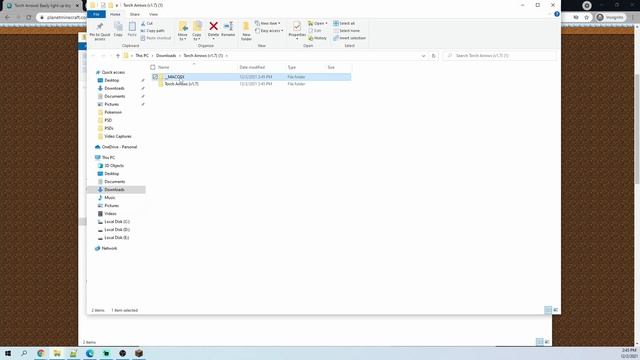Click Paste shortcut in ribbon
Viewport: 640px width, 360px height.
(156, 38)
